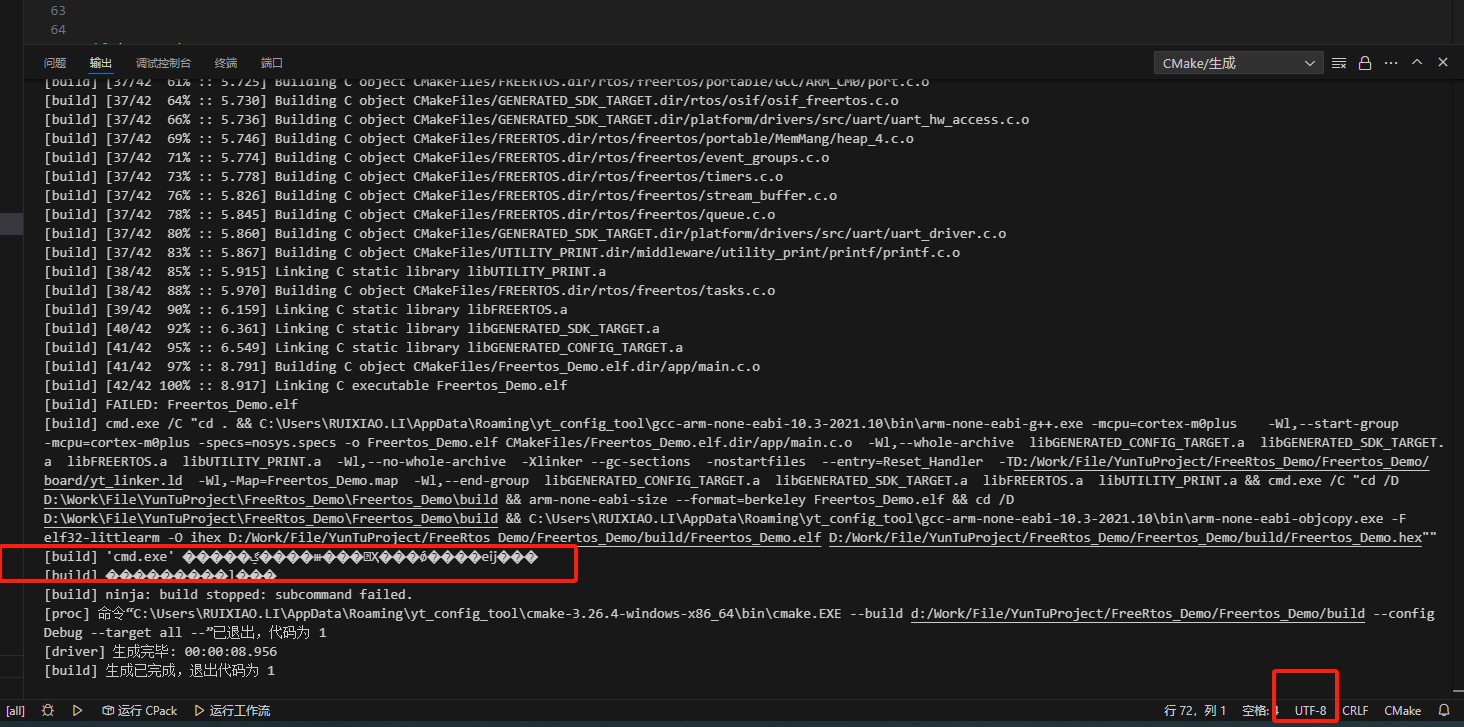This screenshot has width=1464, height=727.
Task: Select the CMake language mode indicator
Action: point(1402,711)
